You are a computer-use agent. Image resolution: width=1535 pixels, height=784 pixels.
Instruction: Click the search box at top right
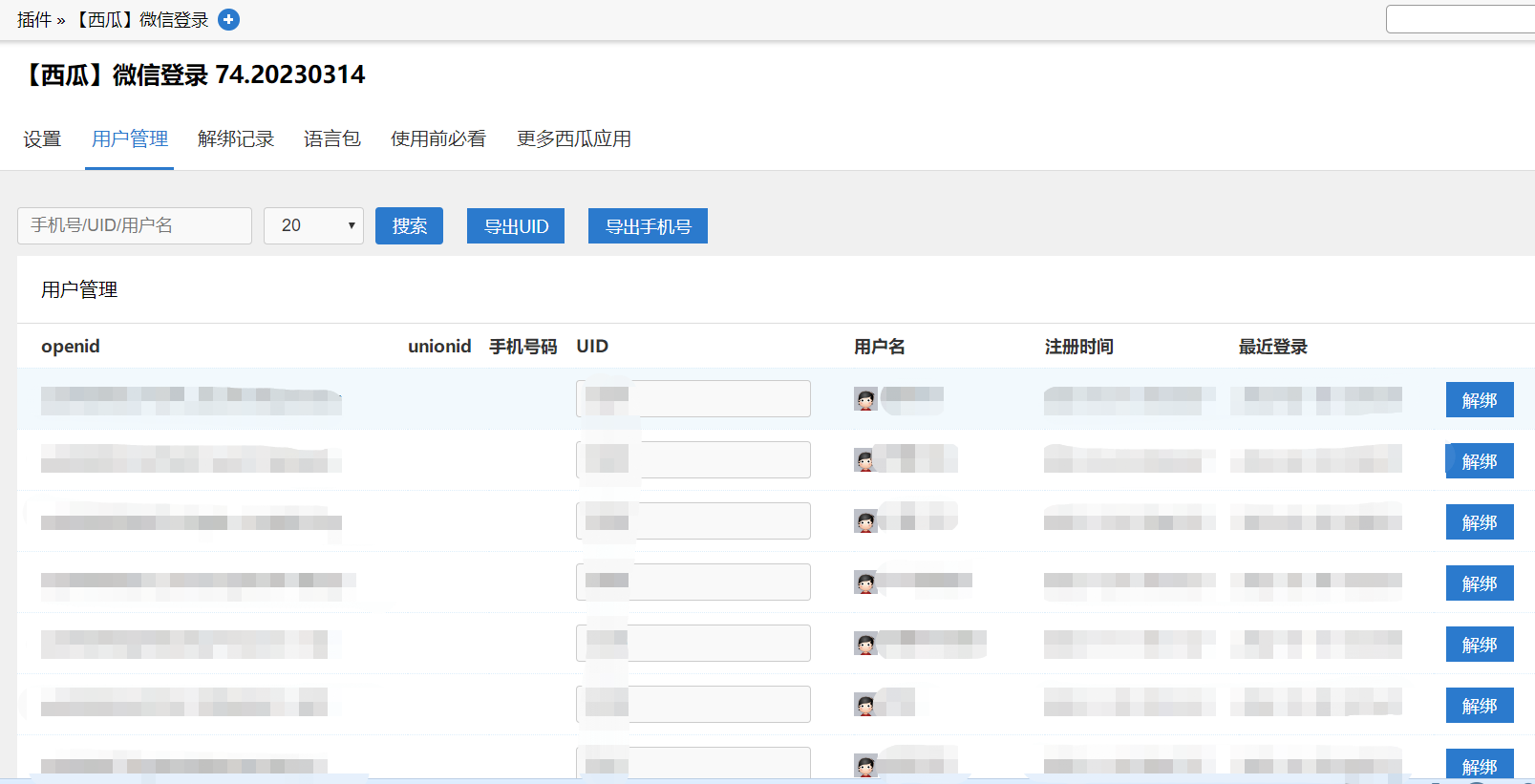(x=1460, y=19)
